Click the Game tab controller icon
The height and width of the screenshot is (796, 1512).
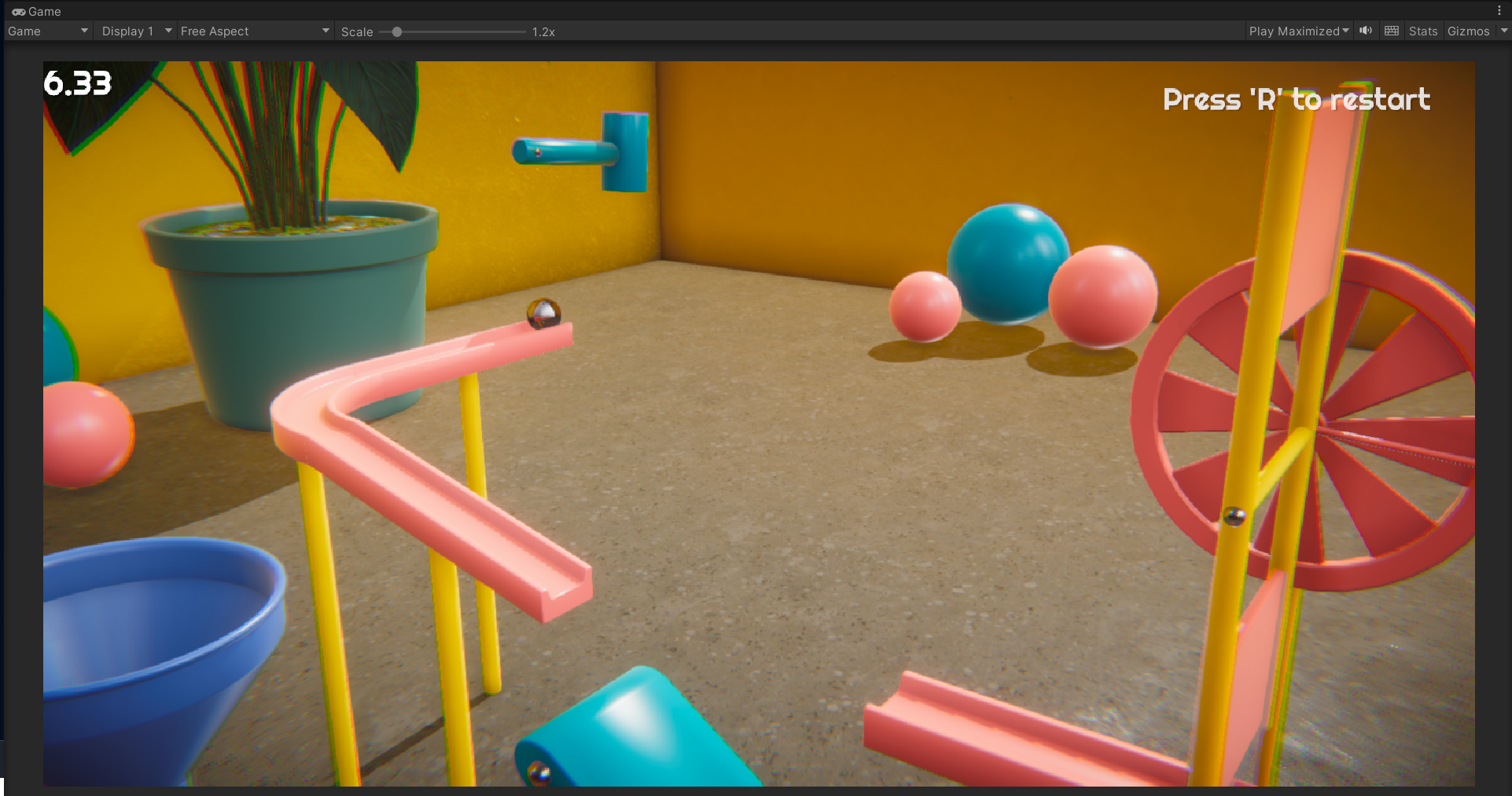pyautogui.click(x=18, y=12)
